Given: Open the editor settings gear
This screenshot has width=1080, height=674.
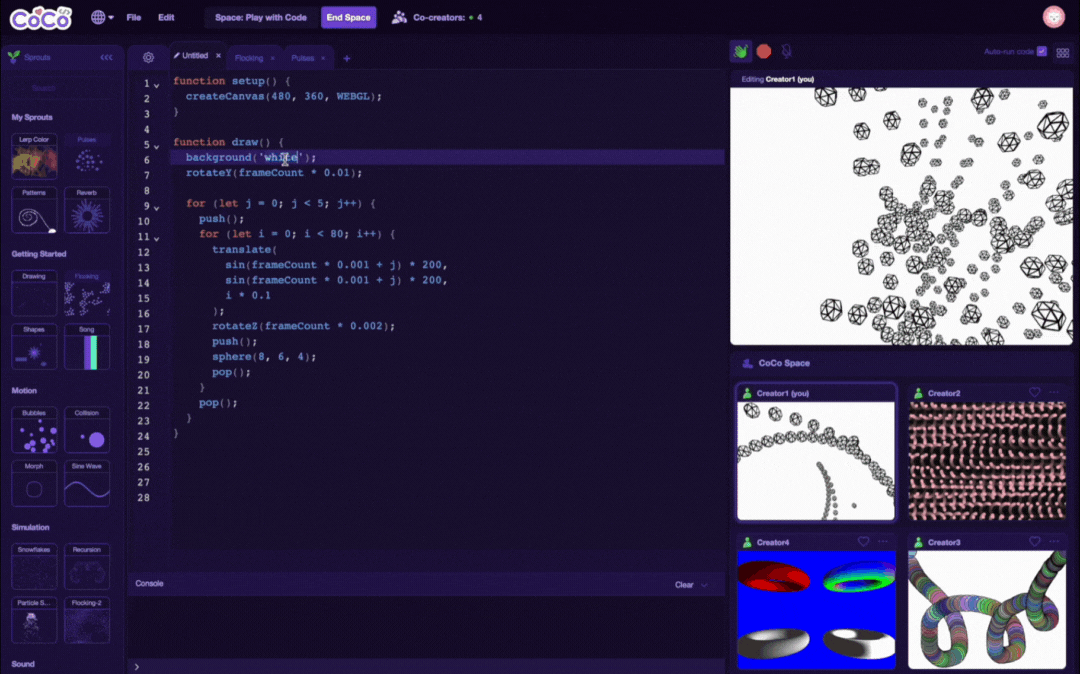Looking at the screenshot, I should (148, 58).
